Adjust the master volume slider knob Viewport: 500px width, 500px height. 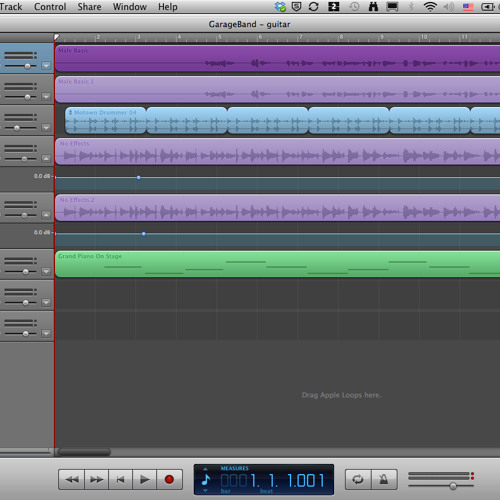coord(453,486)
